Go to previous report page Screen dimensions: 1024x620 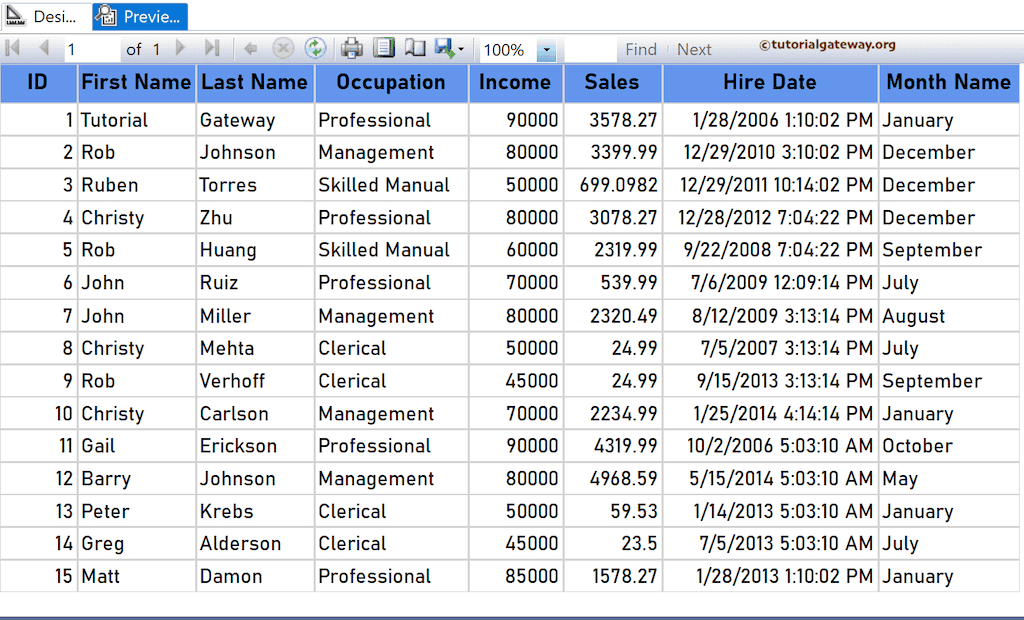pos(44,48)
